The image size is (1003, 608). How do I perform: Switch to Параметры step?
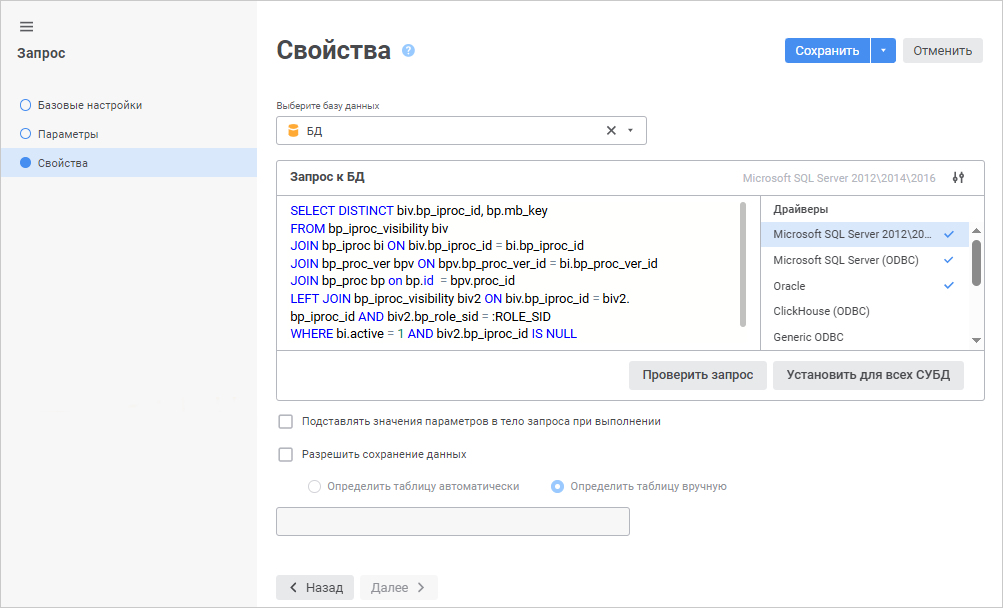[x=67, y=134]
